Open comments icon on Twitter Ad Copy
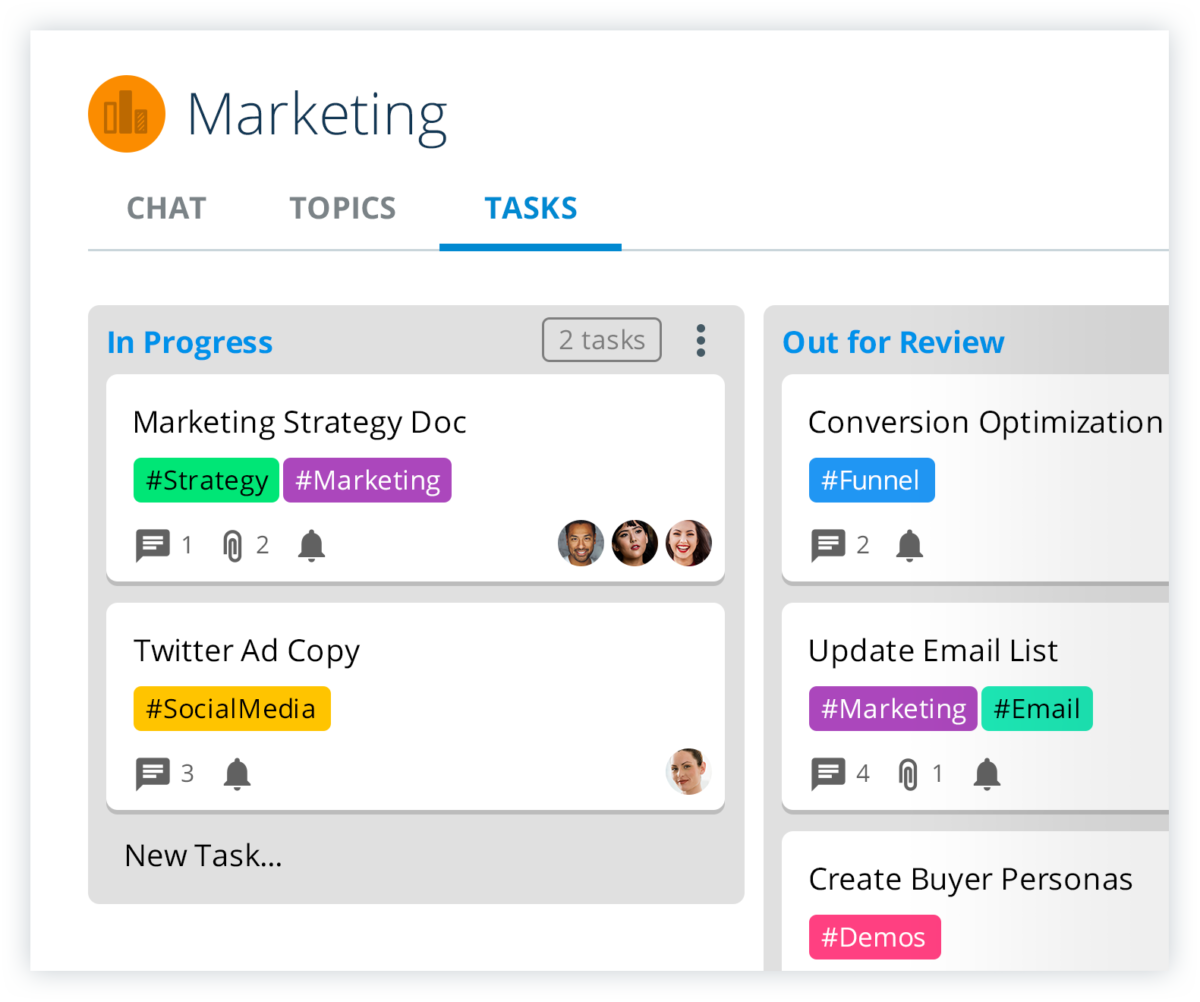The image size is (1200, 1002). (153, 773)
